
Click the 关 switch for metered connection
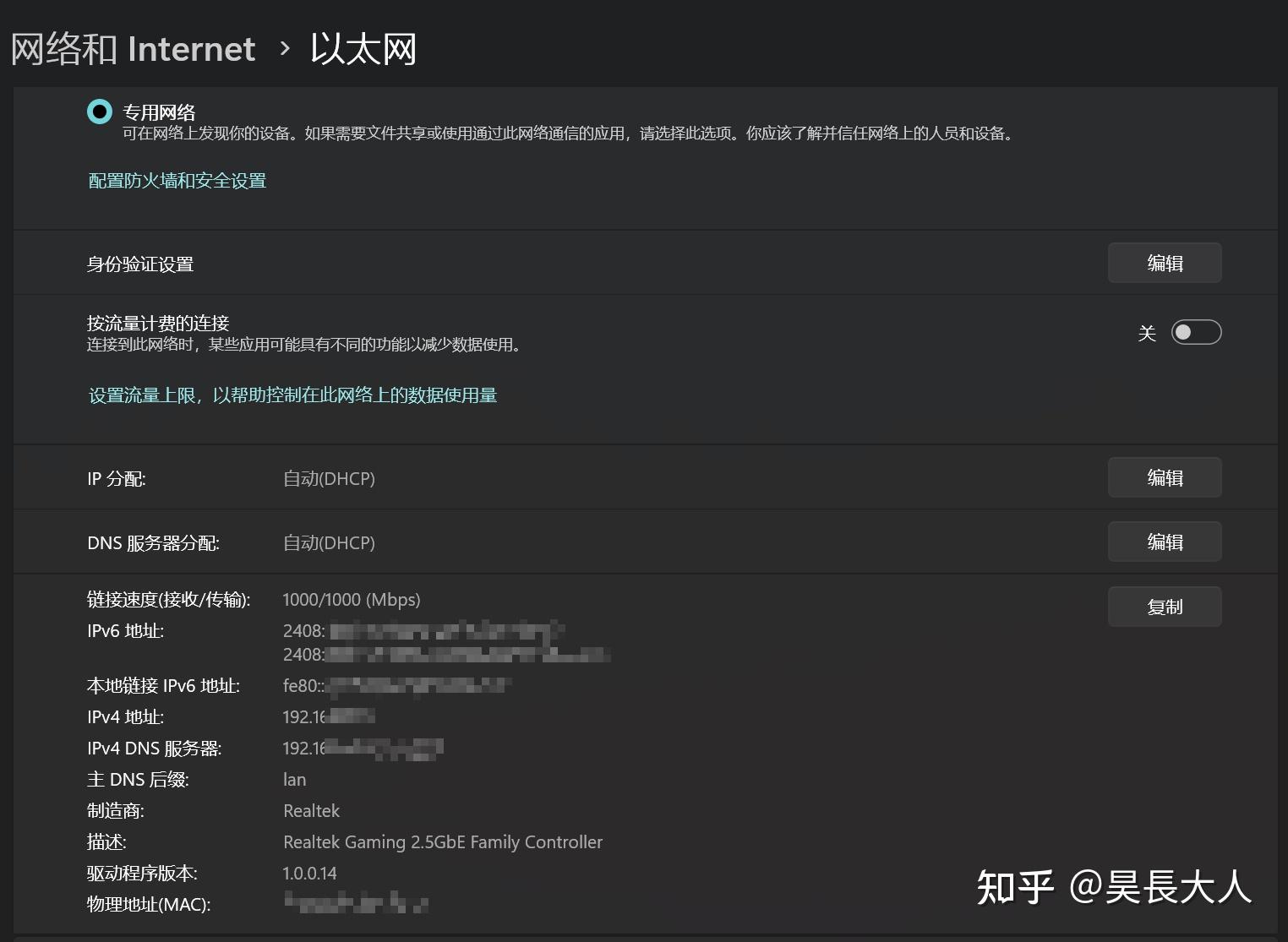coord(1196,332)
